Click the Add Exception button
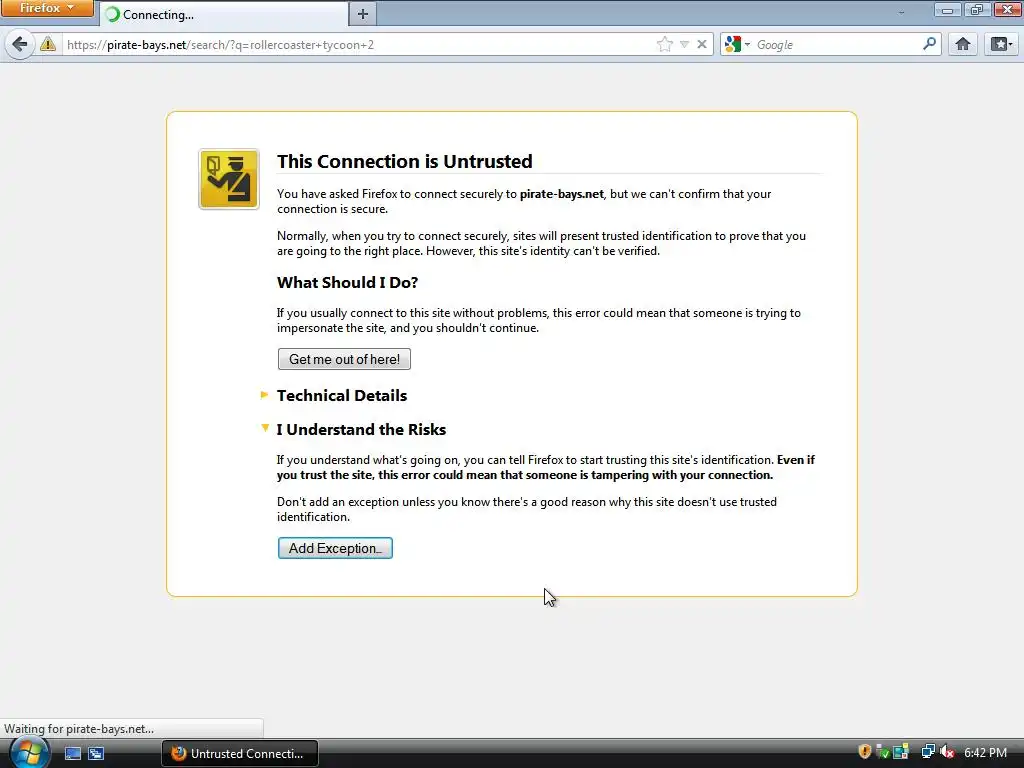This screenshot has width=1024, height=768. [335, 548]
